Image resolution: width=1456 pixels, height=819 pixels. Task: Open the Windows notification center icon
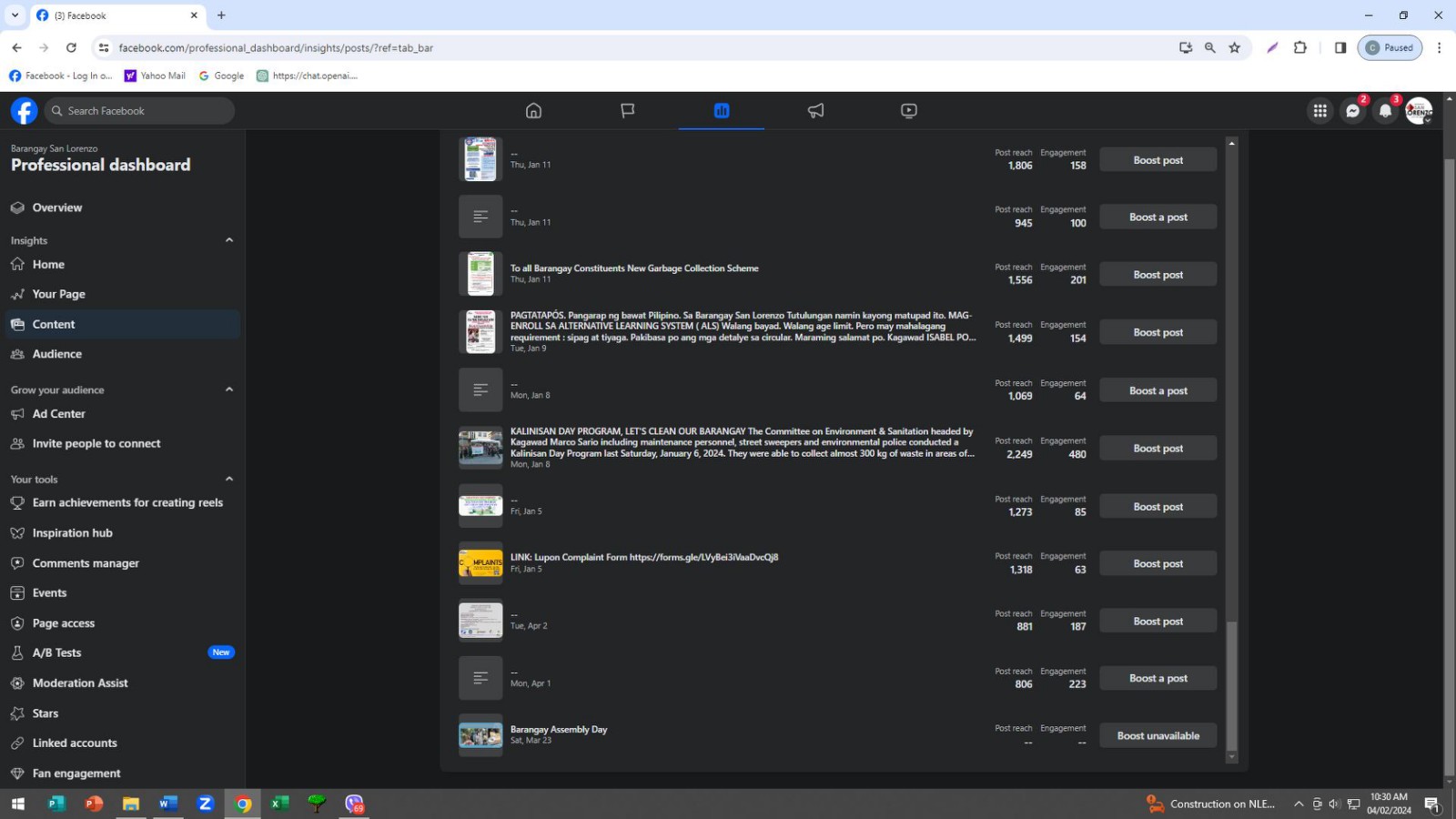coord(1431,804)
